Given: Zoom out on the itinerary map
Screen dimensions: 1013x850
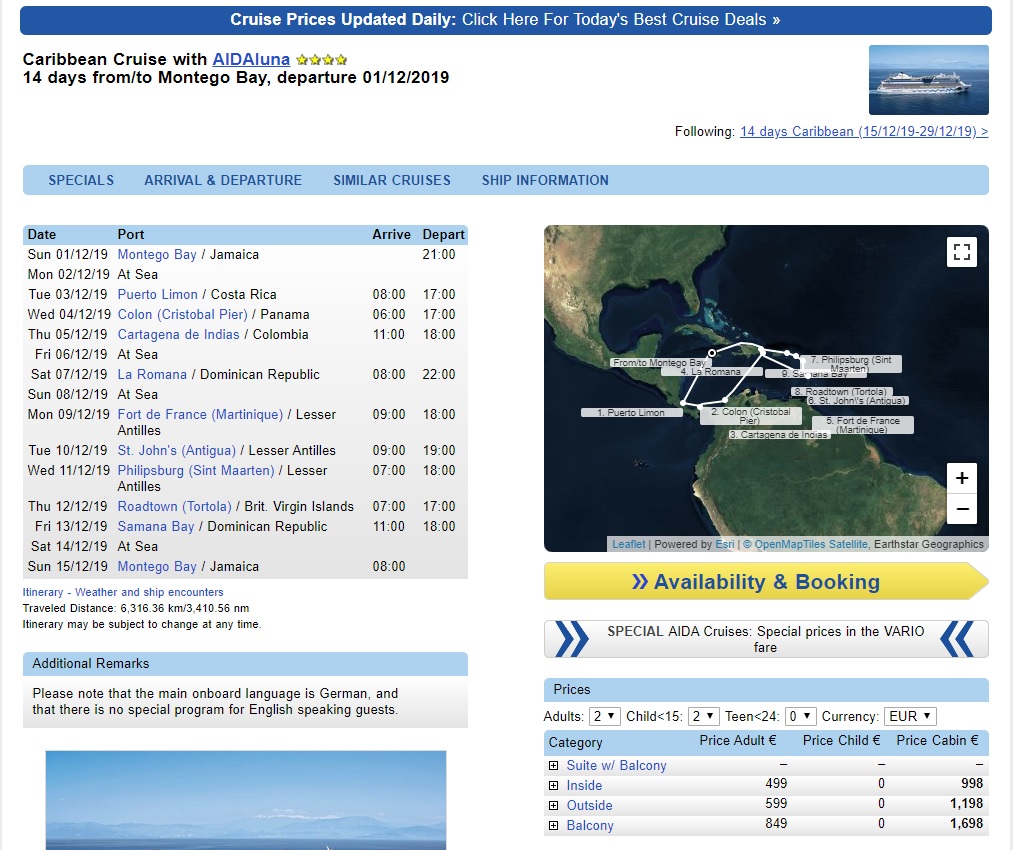Looking at the screenshot, I should 962,508.
